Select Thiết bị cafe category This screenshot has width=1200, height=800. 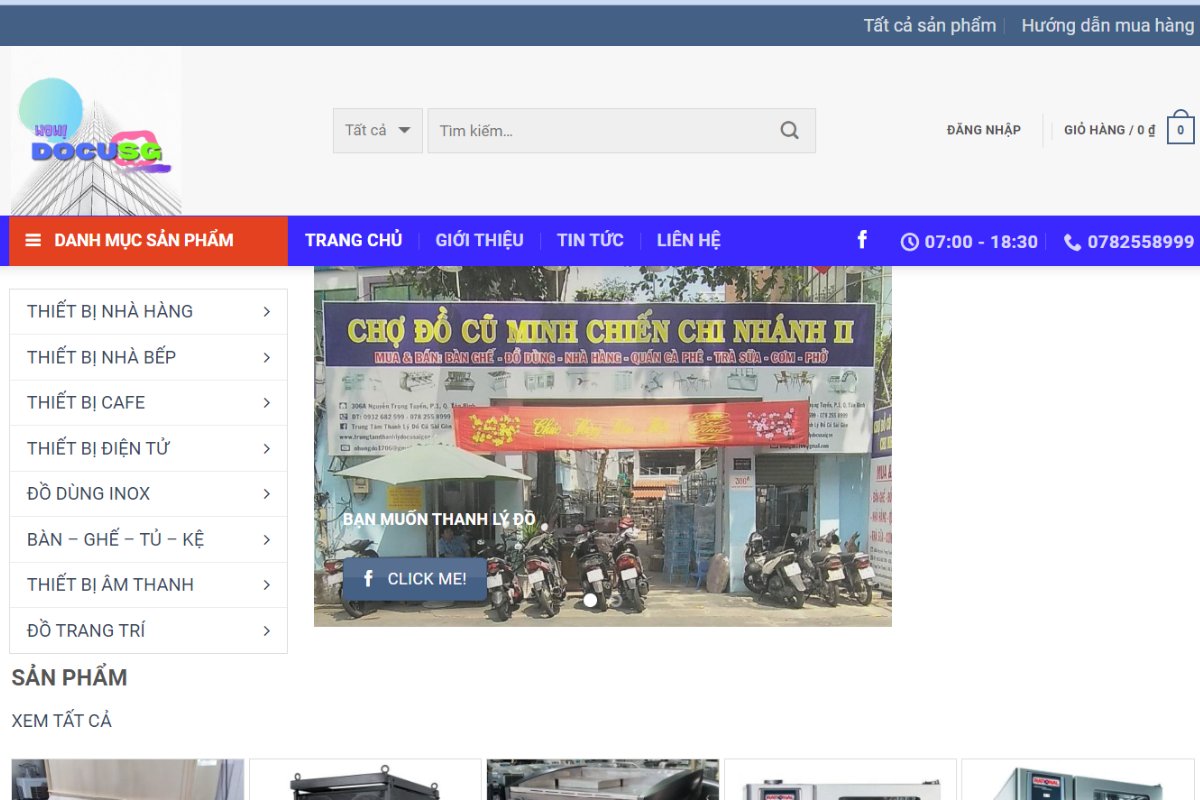coord(86,402)
